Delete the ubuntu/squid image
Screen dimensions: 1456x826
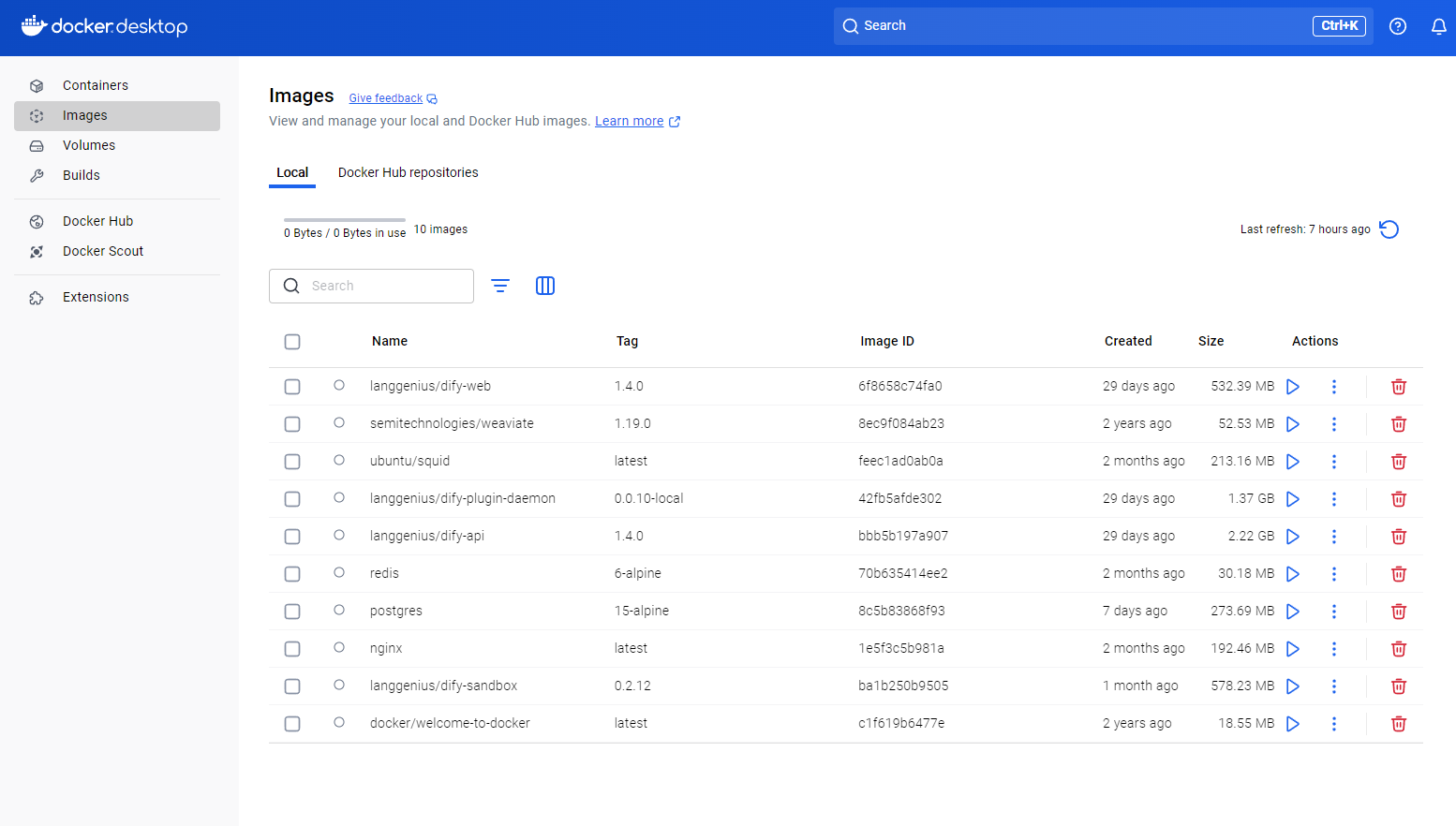point(1398,462)
